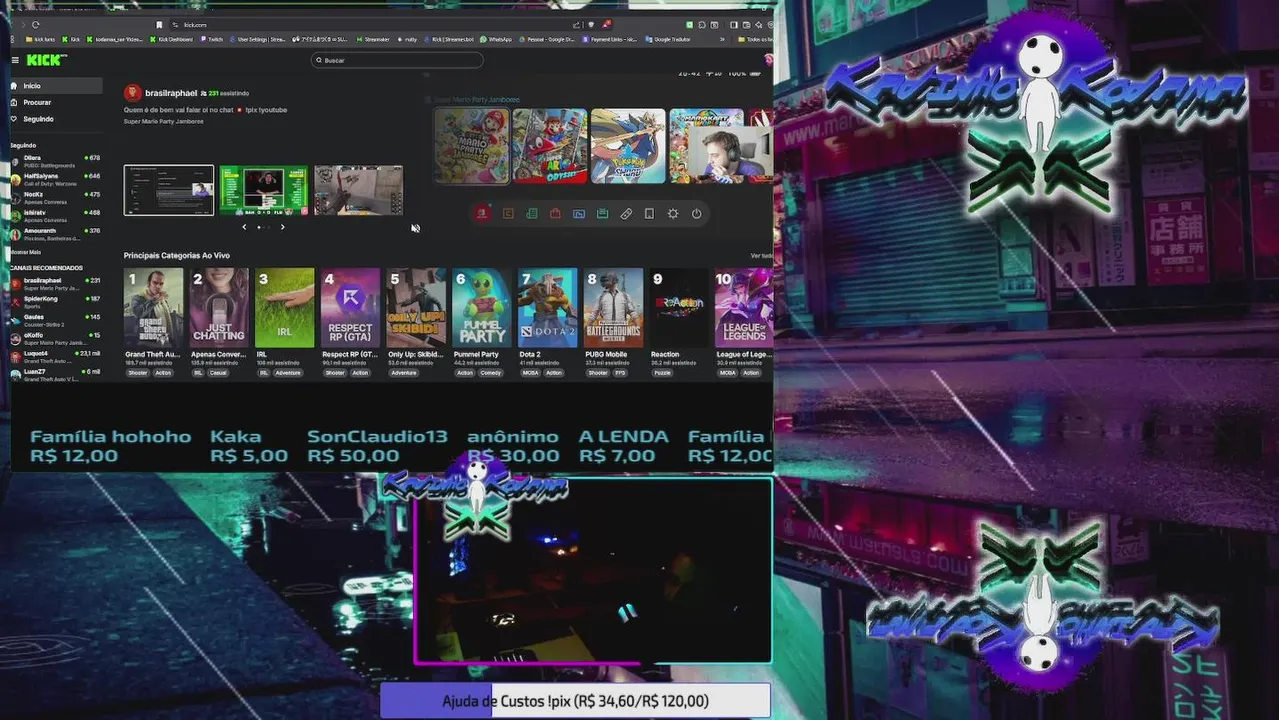The width and height of the screenshot is (1279, 720).
Task: Open recommended channel SpiderKong
Action: 56,301
